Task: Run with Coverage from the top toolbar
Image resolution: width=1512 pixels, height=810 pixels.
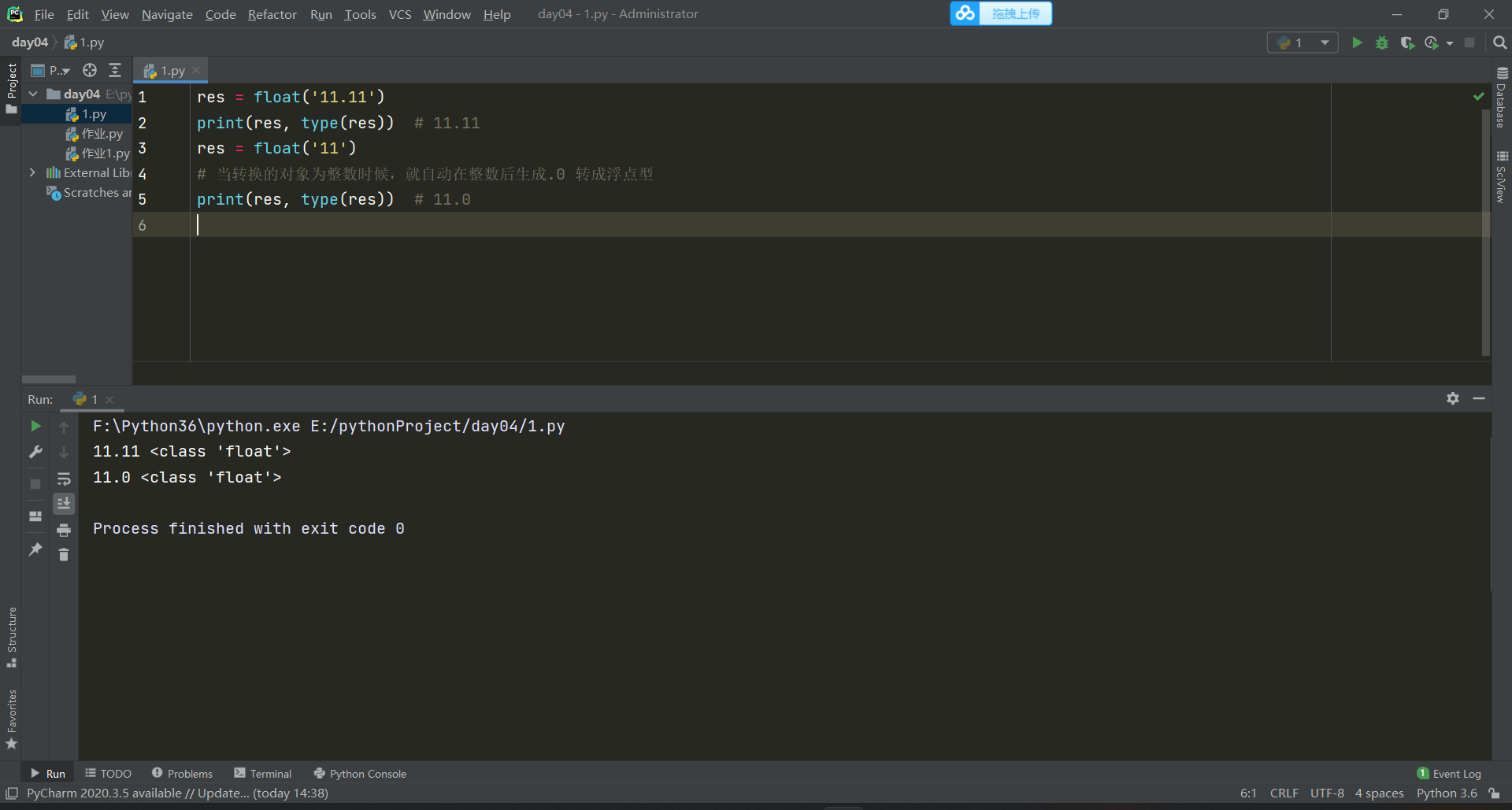Action: 1407,43
